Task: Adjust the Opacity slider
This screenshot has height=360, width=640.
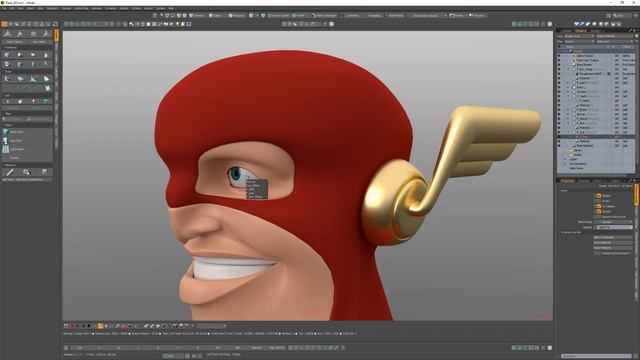Action: 613,227
